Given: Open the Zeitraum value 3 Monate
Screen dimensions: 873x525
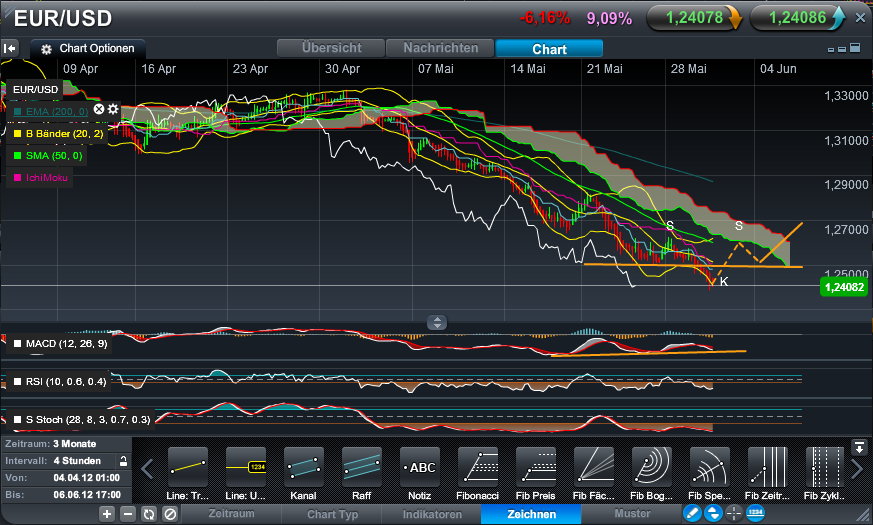Looking at the screenshot, I should coord(75,444).
